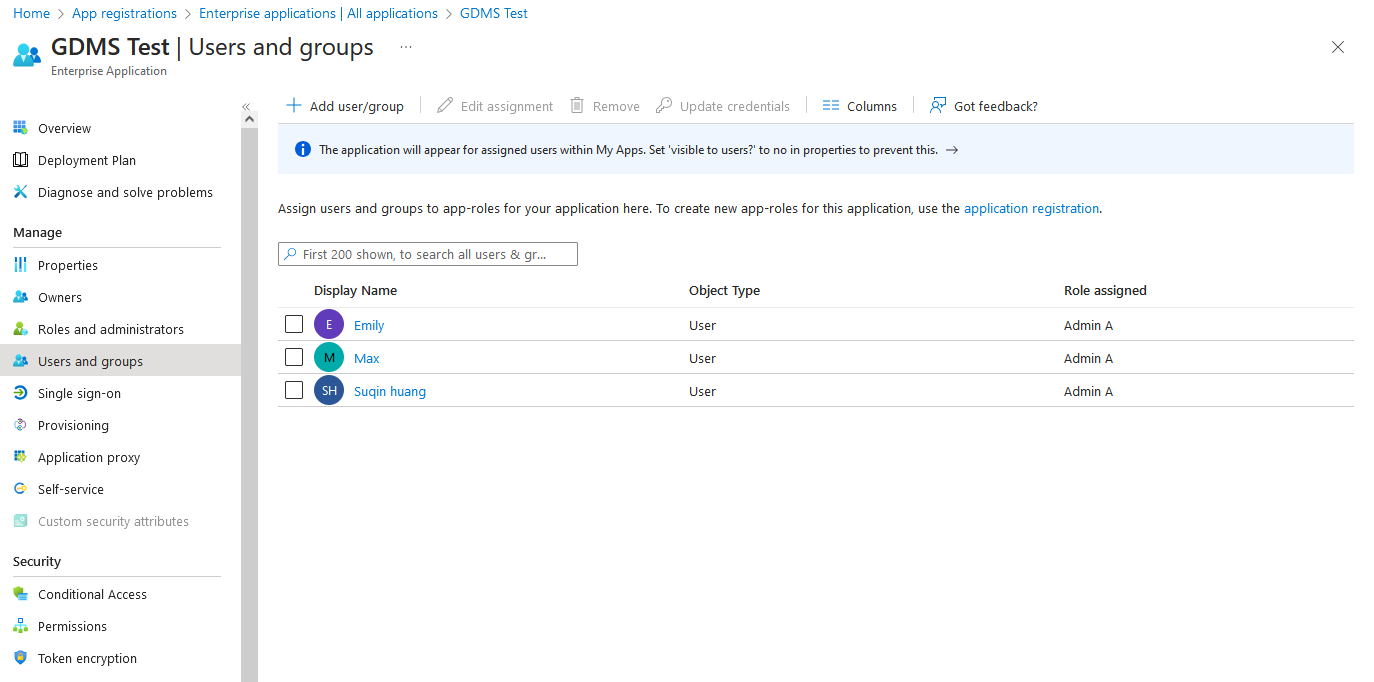
Task: Click the Got feedback? button
Action: 984,106
